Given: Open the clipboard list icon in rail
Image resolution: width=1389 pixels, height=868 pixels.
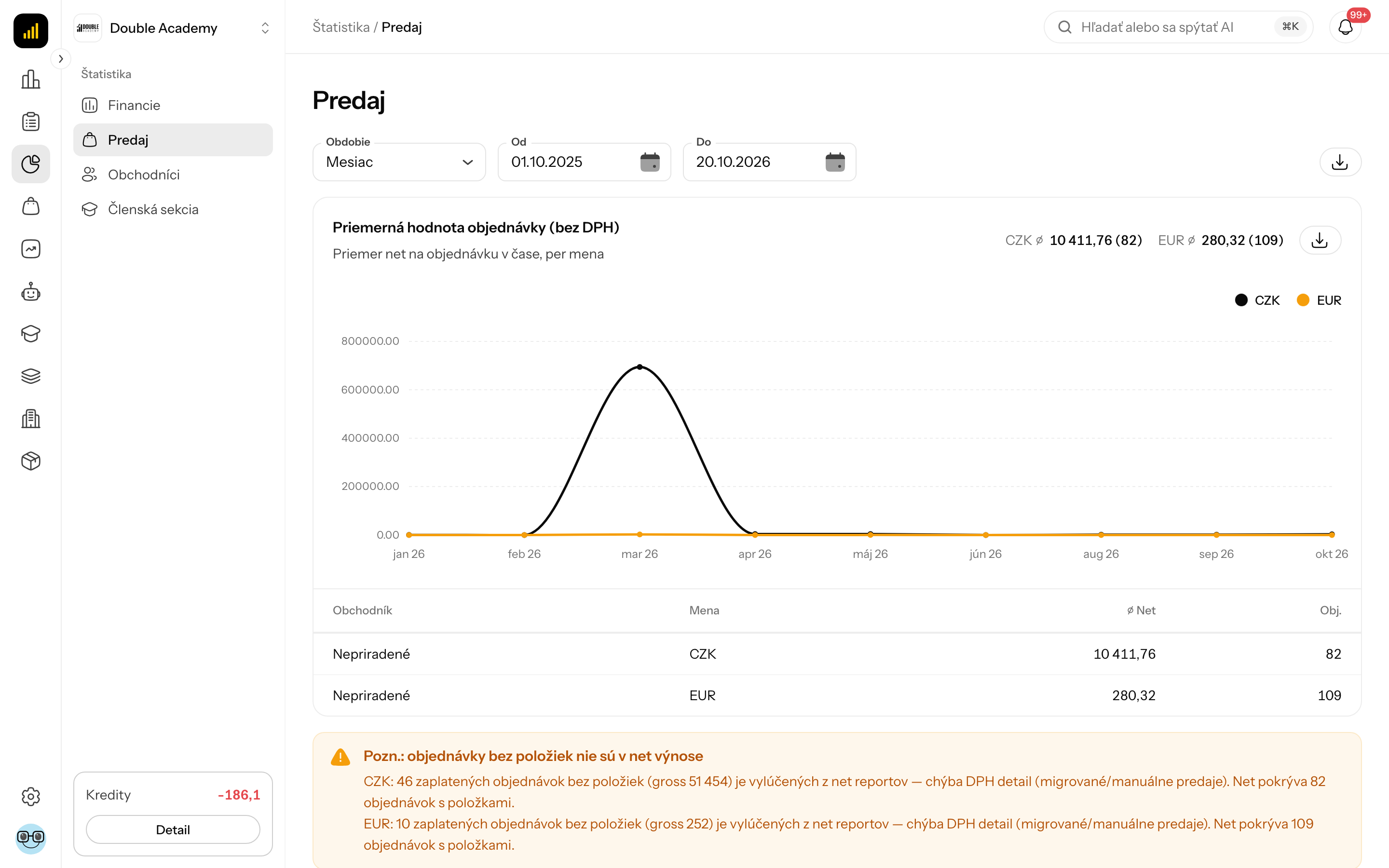Looking at the screenshot, I should 30,122.
